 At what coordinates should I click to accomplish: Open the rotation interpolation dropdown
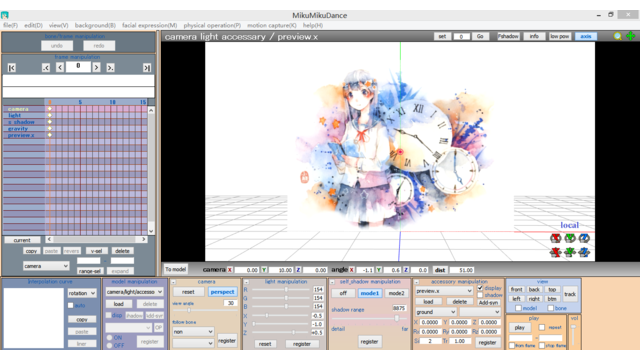click(82, 293)
